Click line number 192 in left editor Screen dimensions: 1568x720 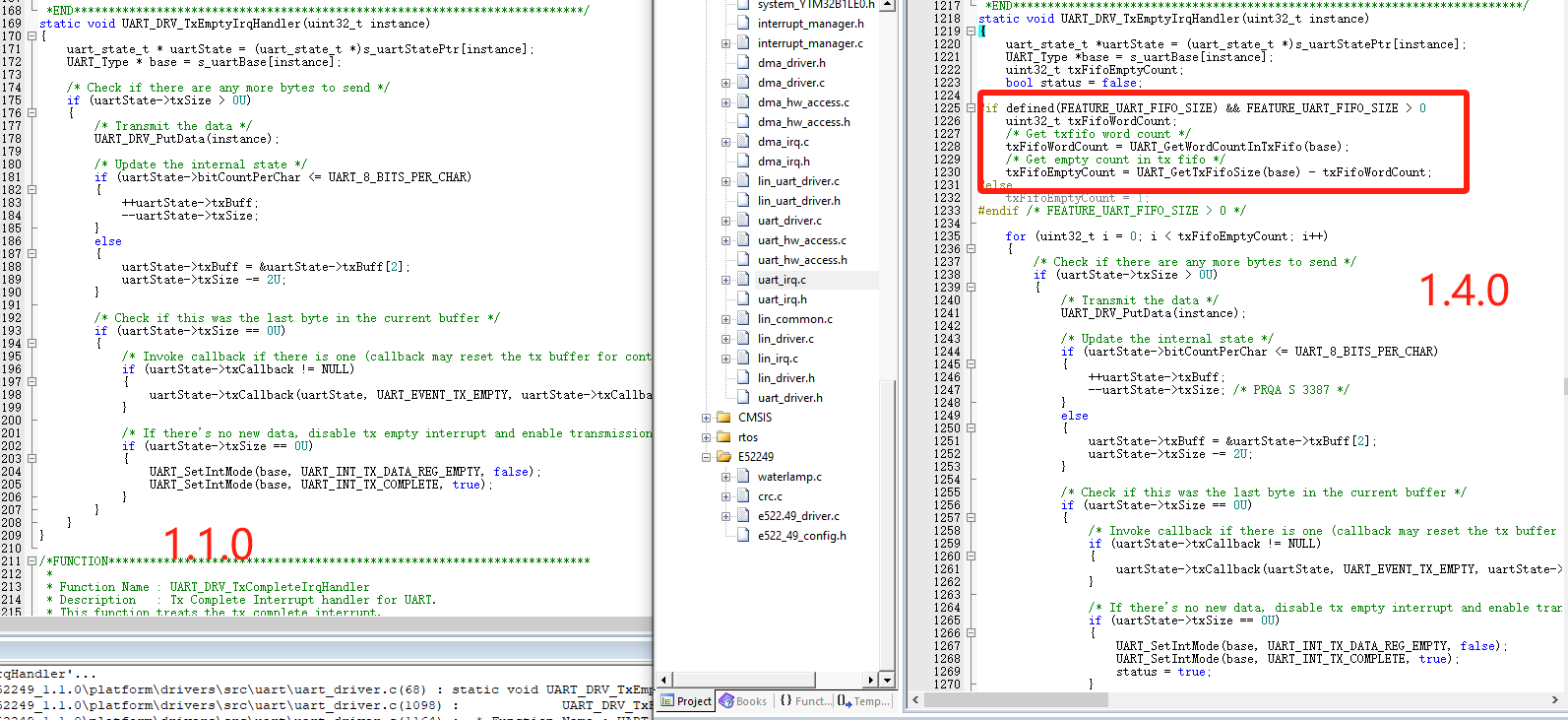[11, 318]
